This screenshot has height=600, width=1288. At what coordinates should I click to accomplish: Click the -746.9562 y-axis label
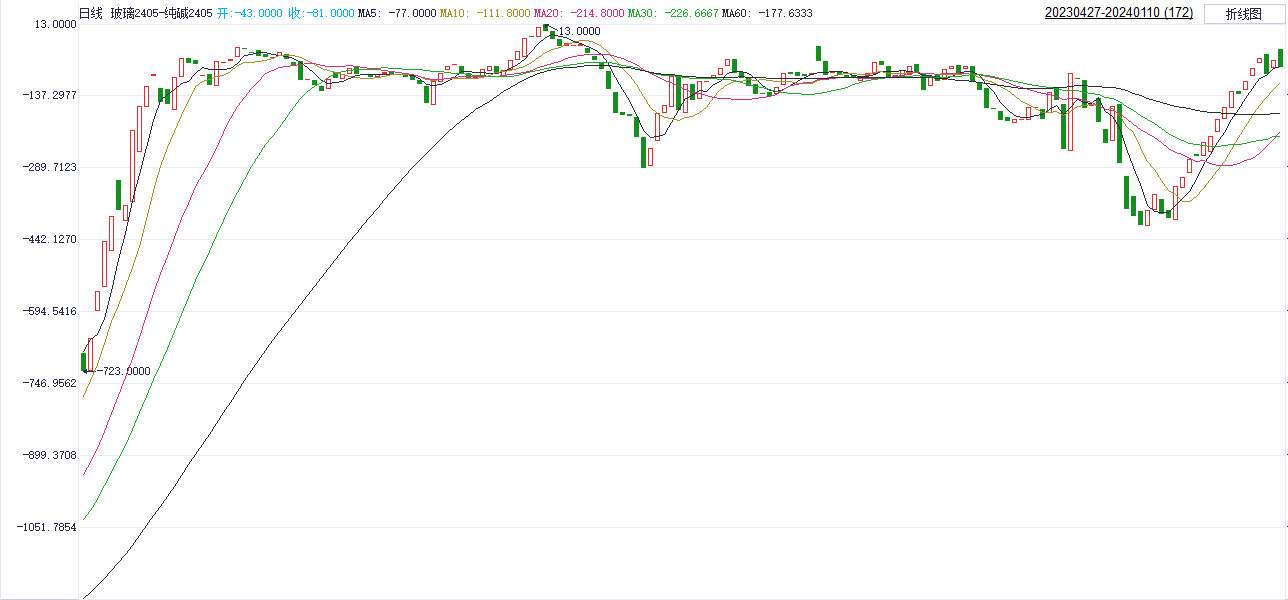[x=48, y=383]
